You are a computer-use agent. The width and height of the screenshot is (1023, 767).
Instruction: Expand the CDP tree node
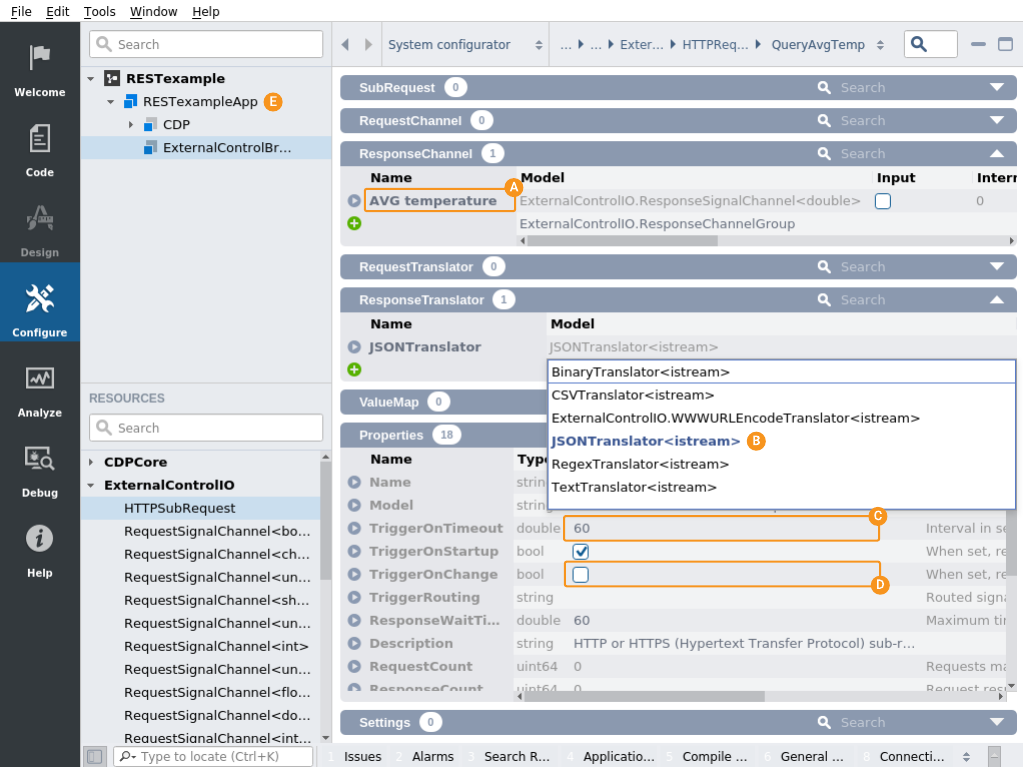tap(131, 125)
